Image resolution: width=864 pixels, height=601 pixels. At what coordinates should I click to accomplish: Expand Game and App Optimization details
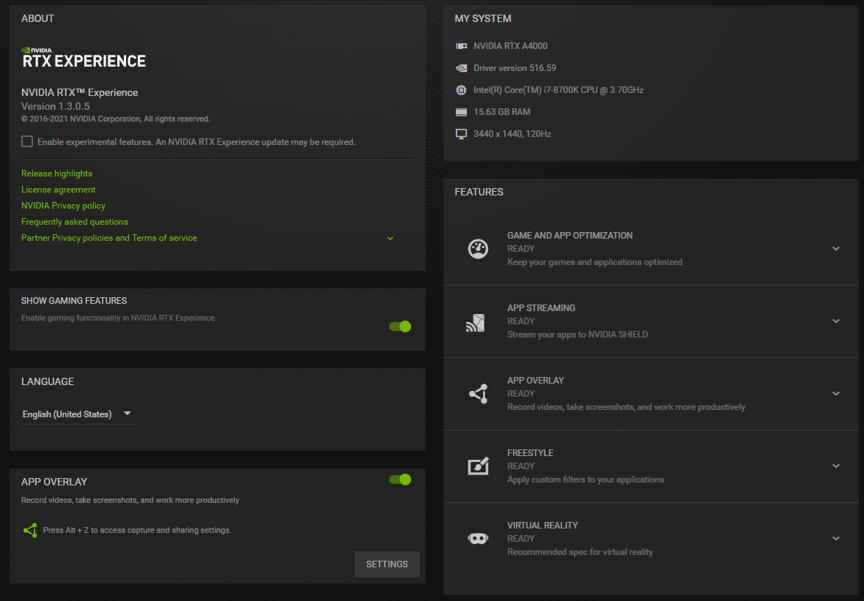click(x=836, y=246)
